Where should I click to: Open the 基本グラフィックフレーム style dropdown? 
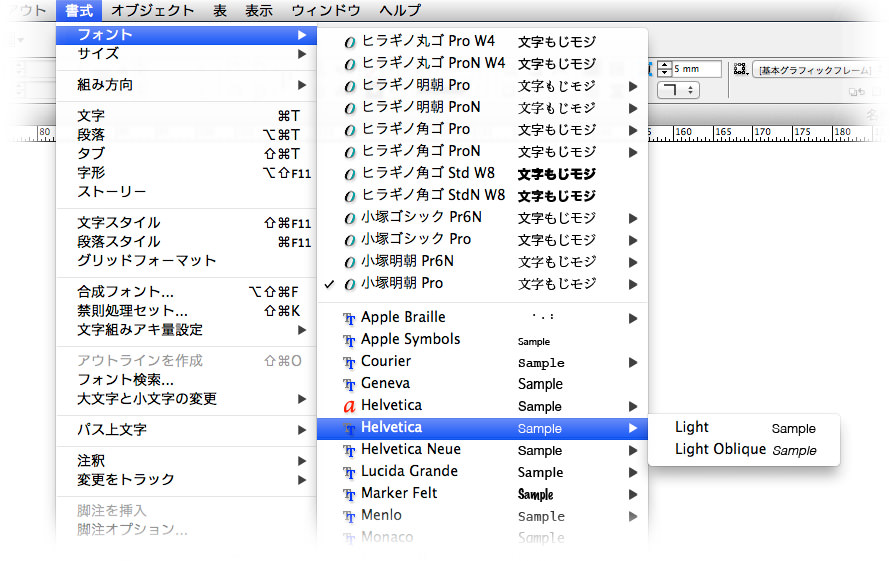tap(816, 70)
